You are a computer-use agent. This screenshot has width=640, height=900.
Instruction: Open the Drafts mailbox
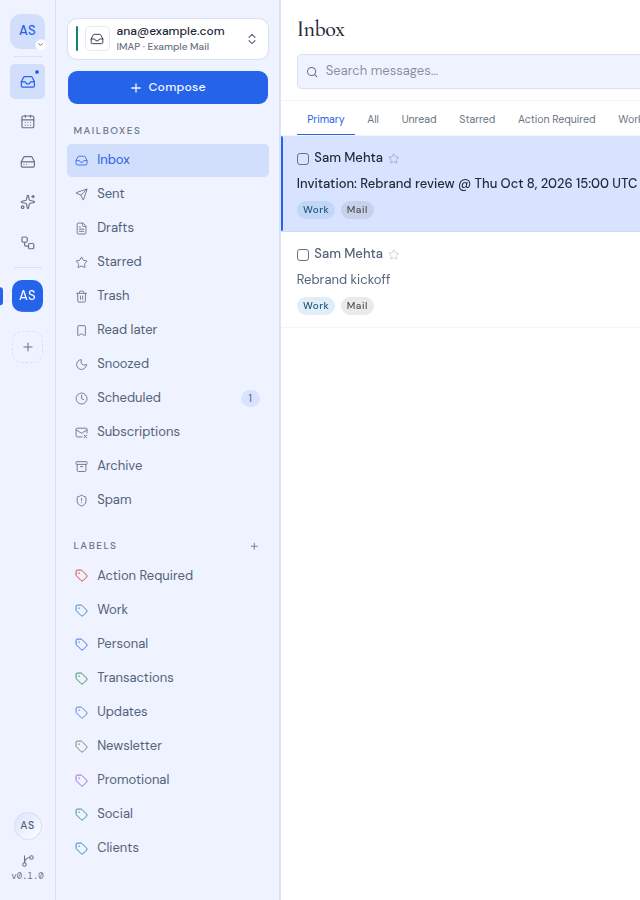coord(168,228)
